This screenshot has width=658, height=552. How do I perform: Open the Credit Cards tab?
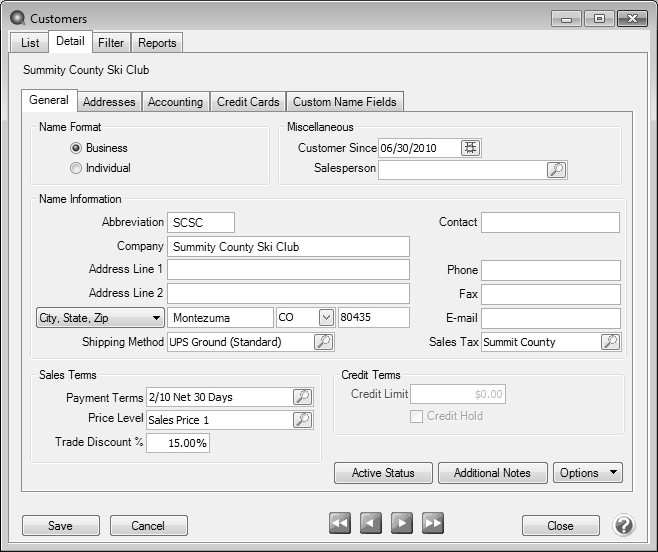[248, 102]
